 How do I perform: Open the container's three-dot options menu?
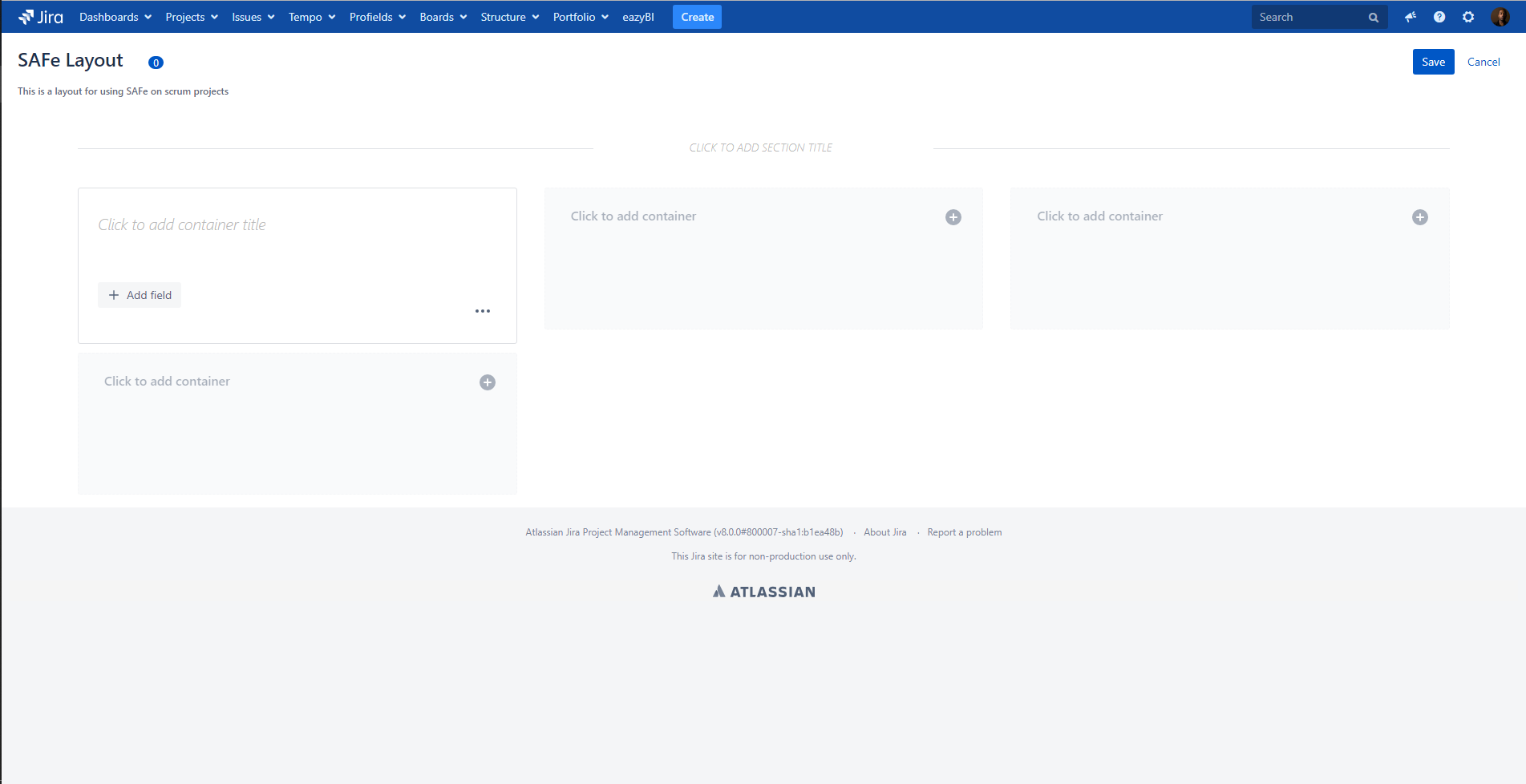[483, 311]
